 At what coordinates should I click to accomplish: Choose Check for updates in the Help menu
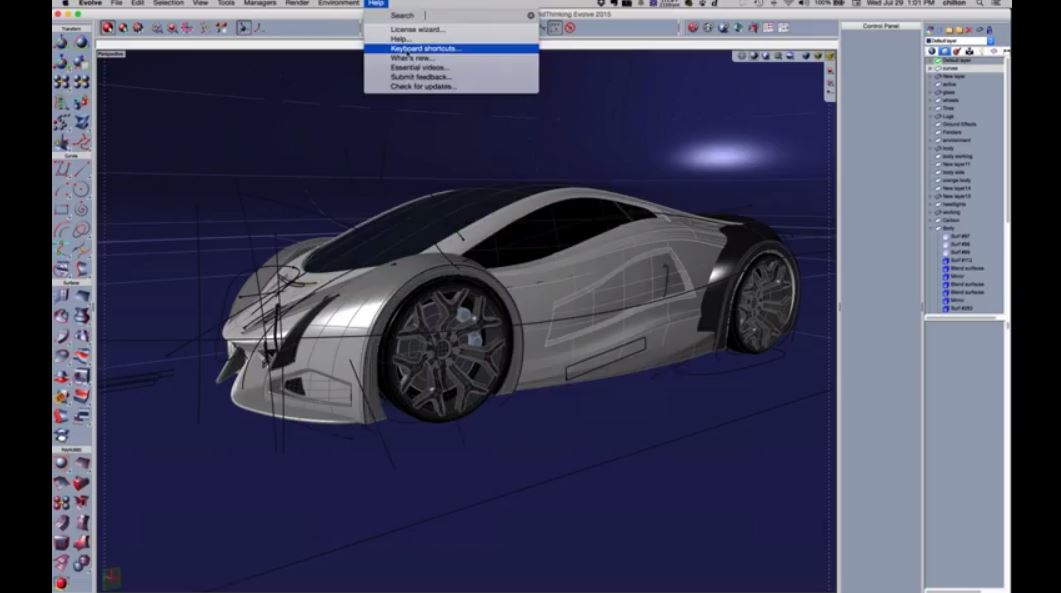(x=423, y=86)
